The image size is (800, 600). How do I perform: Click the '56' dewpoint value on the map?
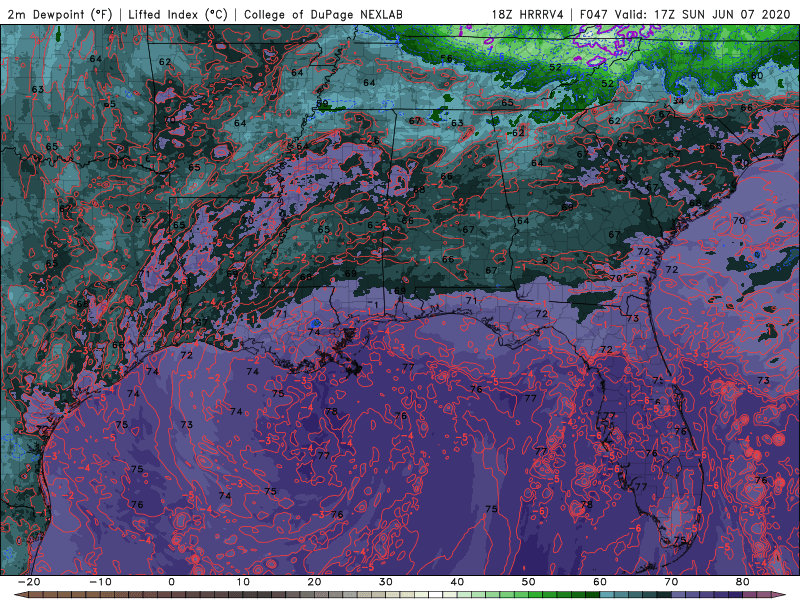[446, 59]
